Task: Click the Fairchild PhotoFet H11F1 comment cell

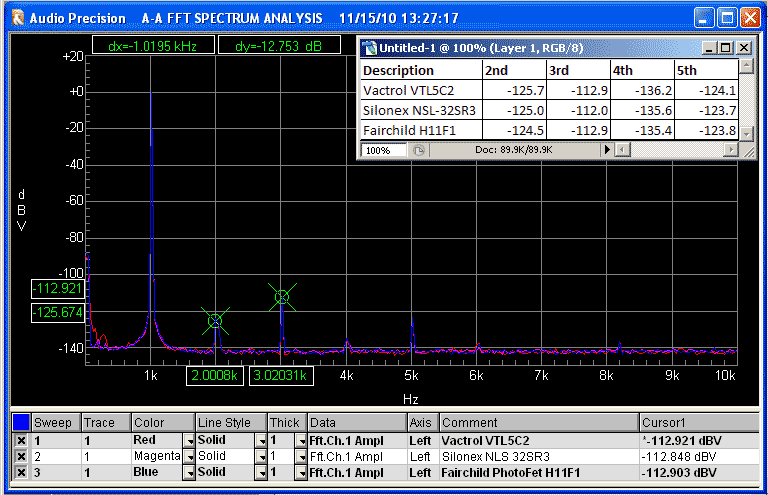Action: pyautogui.click(x=539, y=473)
